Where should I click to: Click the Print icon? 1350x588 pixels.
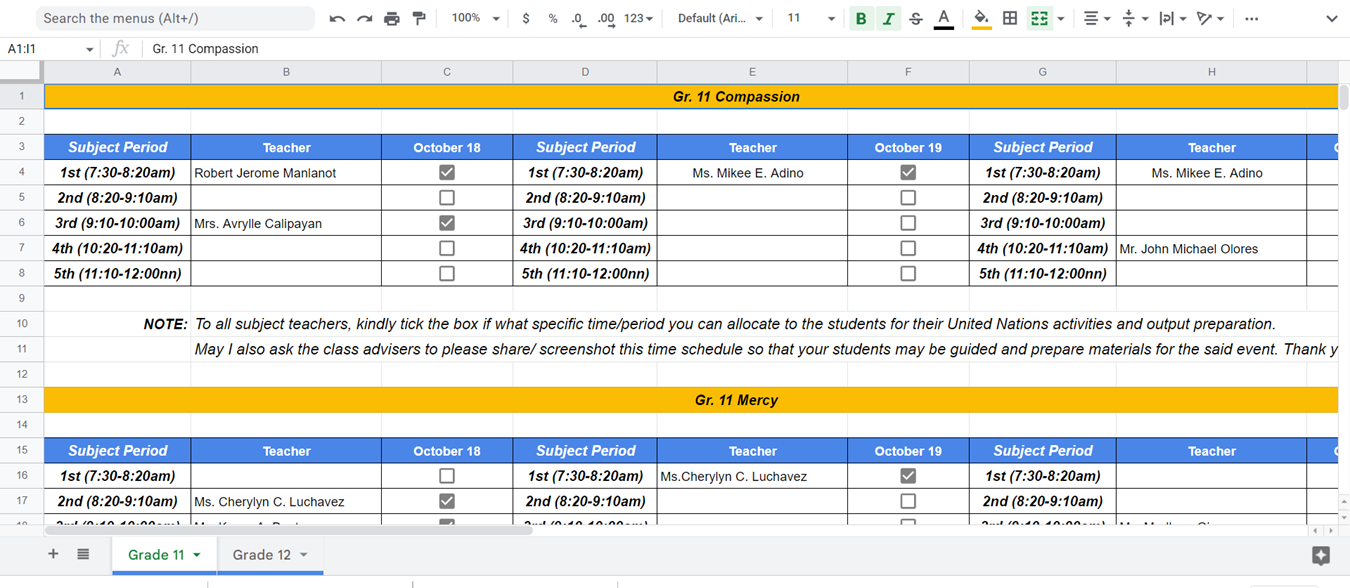(x=392, y=19)
